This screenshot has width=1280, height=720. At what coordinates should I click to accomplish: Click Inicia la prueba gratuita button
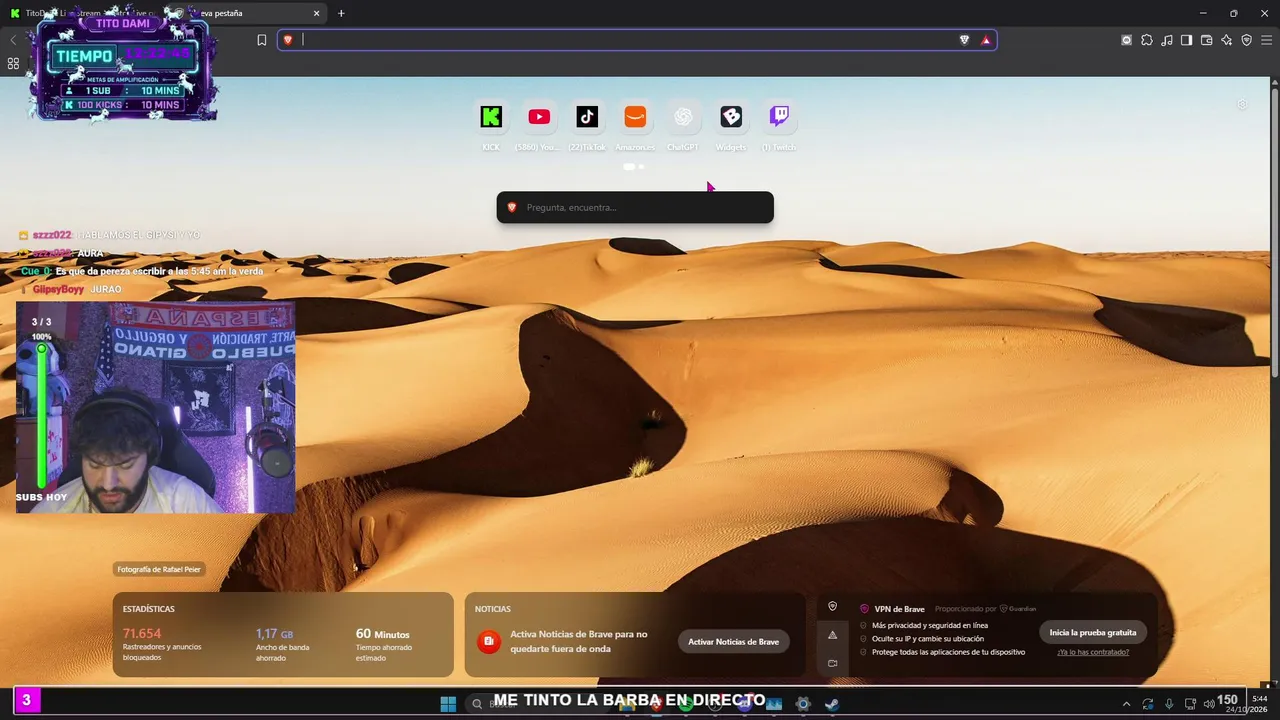[x=1092, y=632]
